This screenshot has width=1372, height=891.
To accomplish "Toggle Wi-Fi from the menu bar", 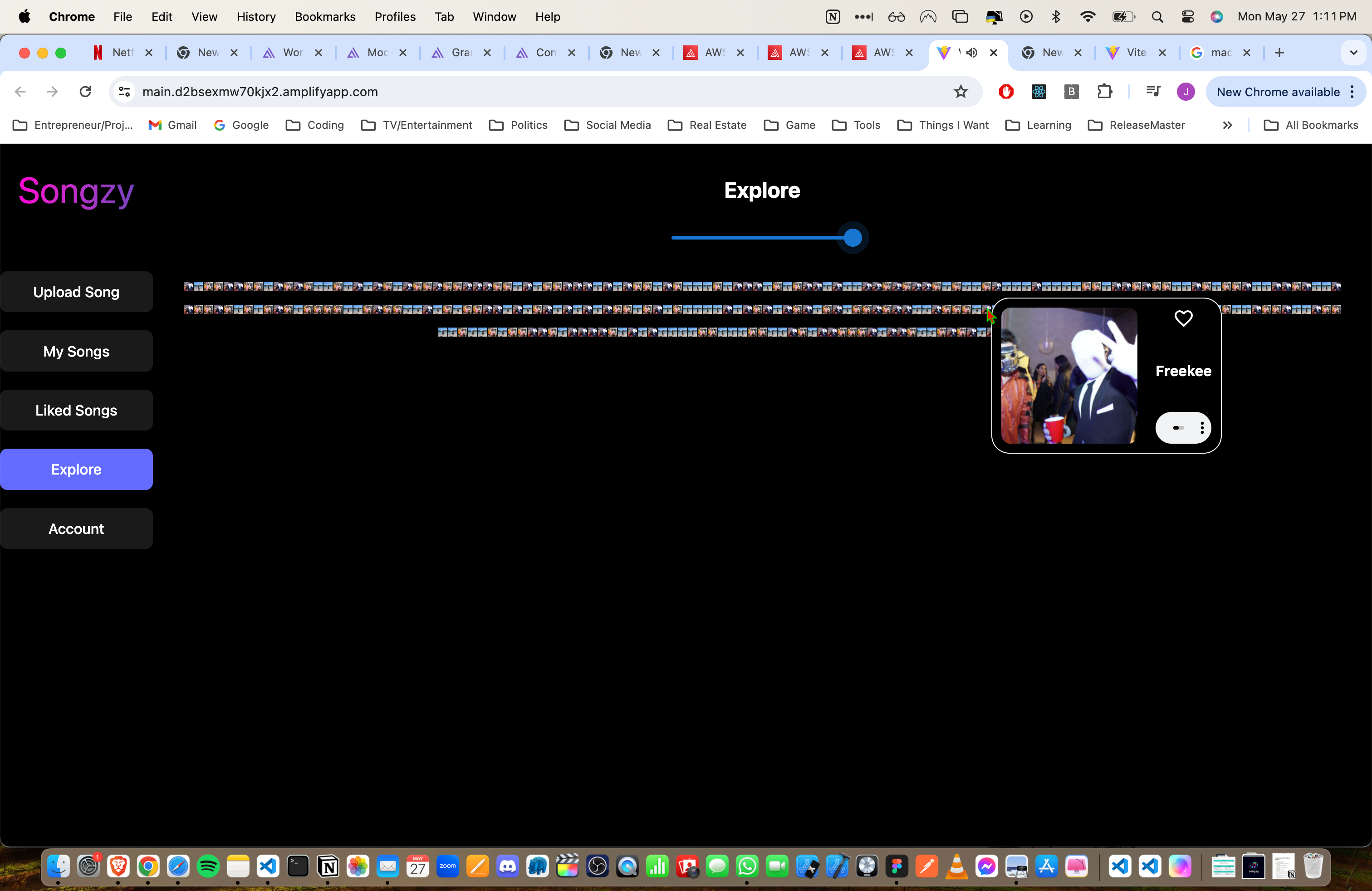I will click(1087, 17).
